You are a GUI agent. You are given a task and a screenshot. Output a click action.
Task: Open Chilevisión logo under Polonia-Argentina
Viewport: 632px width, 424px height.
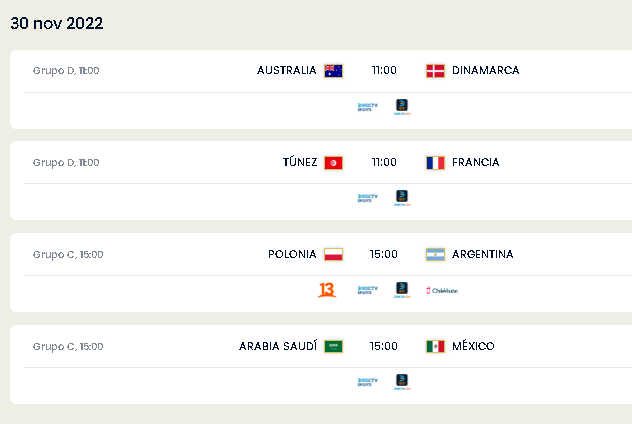(442, 290)
